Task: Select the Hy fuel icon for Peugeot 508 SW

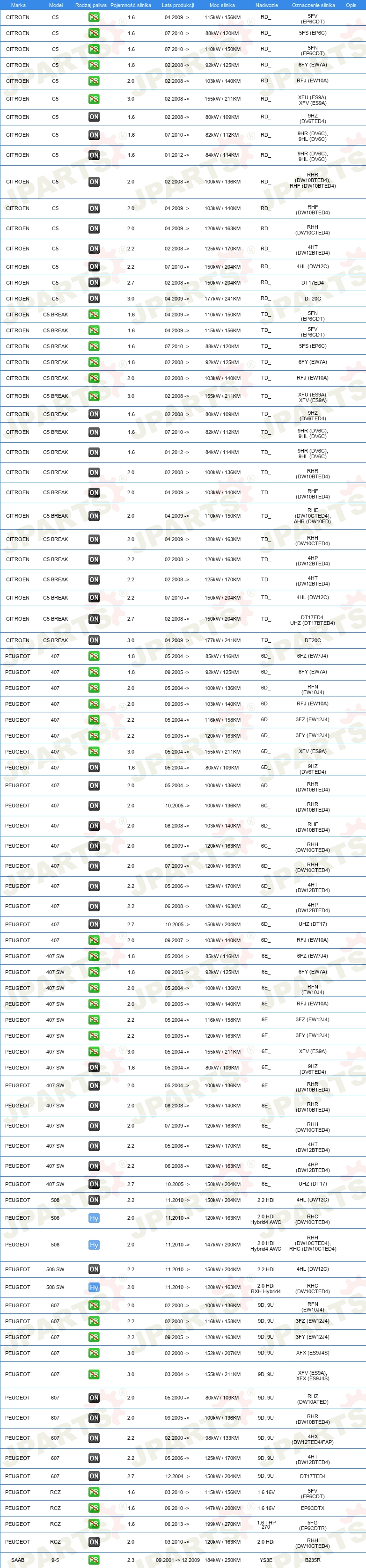Action: [x=94, y=1287]
